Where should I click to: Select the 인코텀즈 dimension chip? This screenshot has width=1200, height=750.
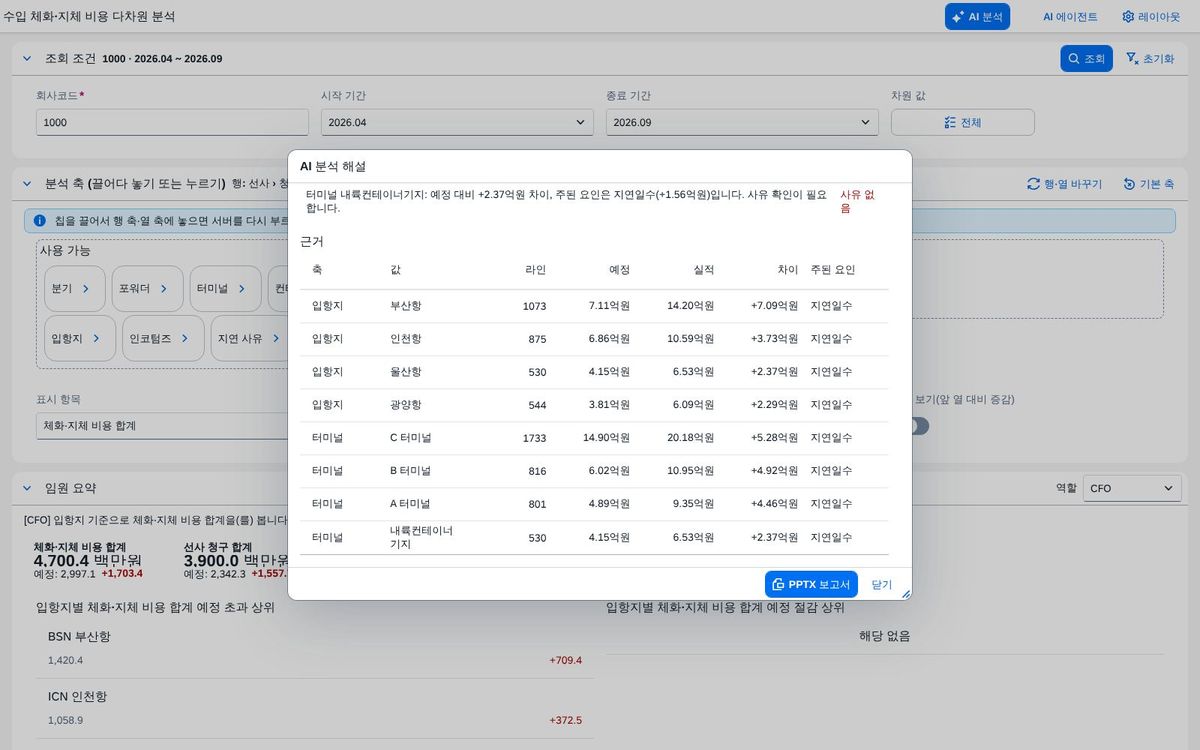(164, 338)
